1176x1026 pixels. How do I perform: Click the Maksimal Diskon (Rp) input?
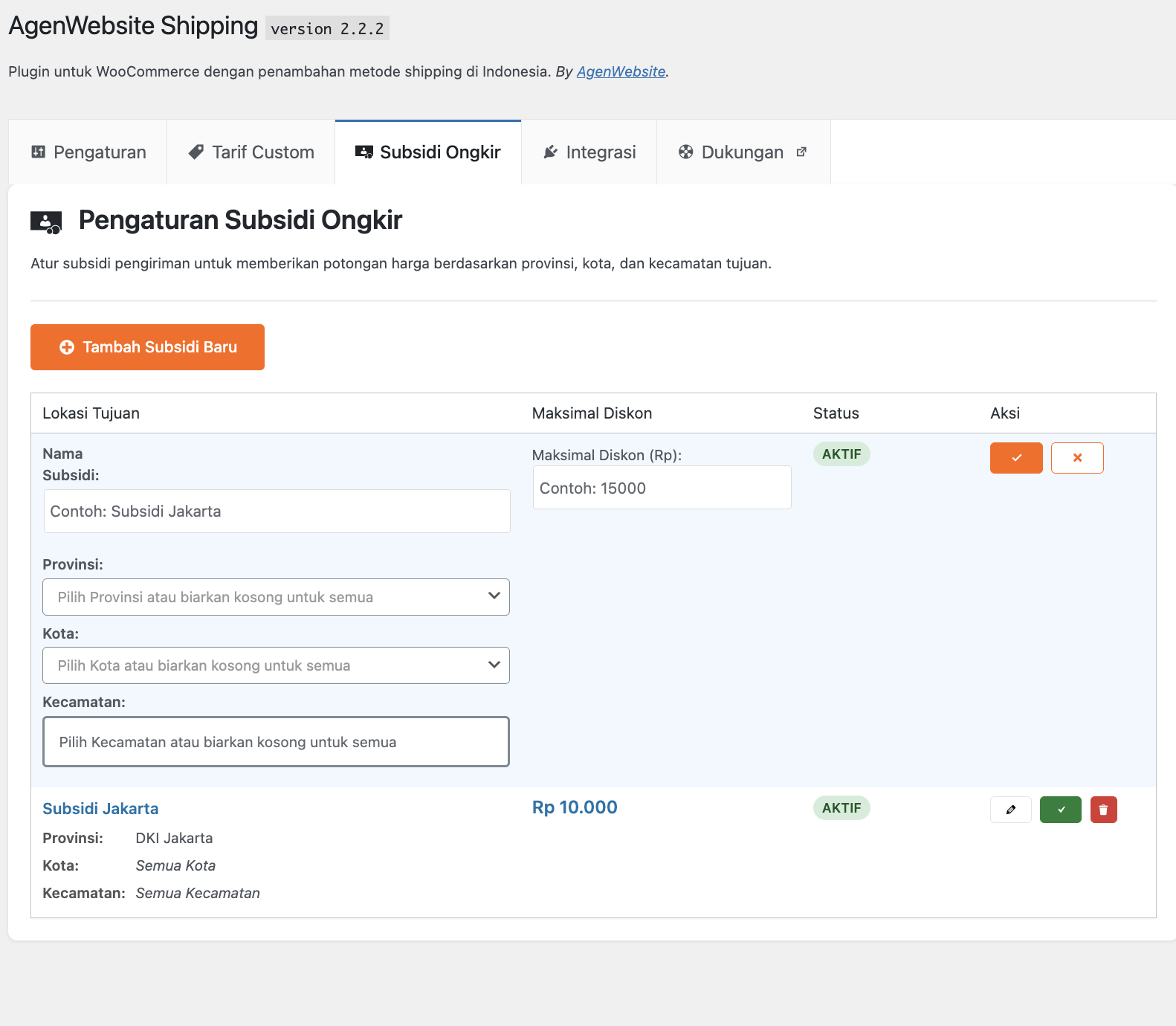(662, 488)
